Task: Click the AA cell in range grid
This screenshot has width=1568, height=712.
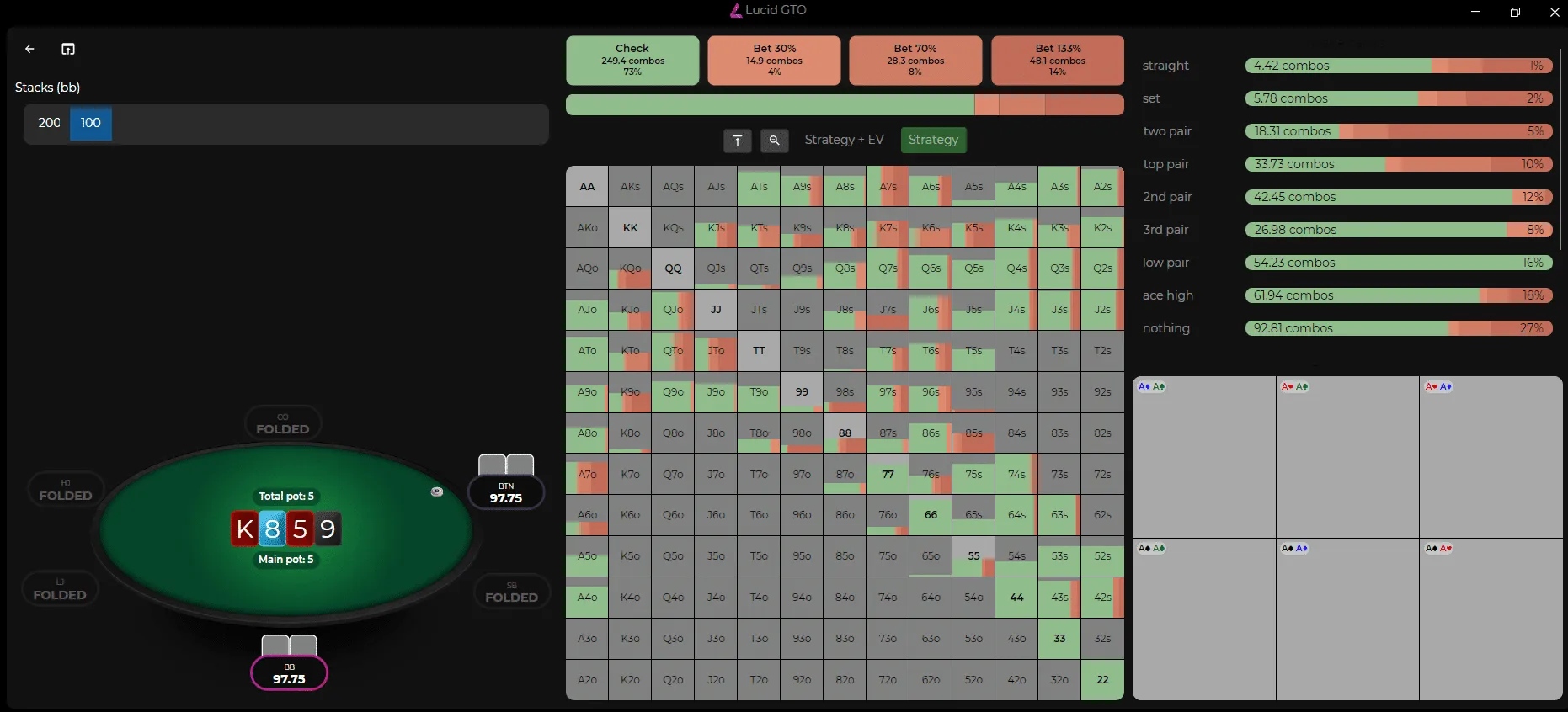Action: pos(587,187)
